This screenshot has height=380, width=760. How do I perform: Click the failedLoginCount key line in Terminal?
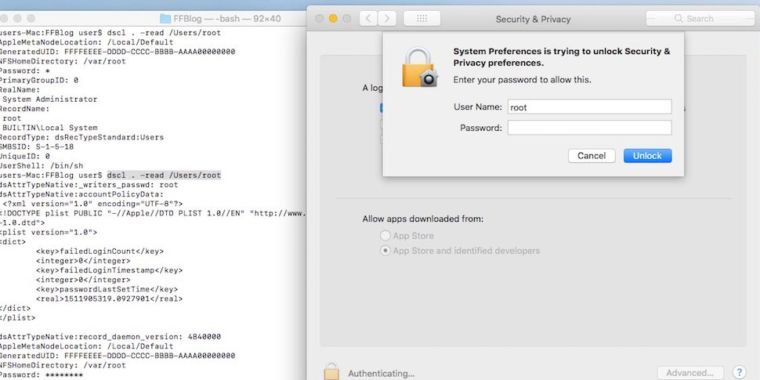tap(100, 251)
